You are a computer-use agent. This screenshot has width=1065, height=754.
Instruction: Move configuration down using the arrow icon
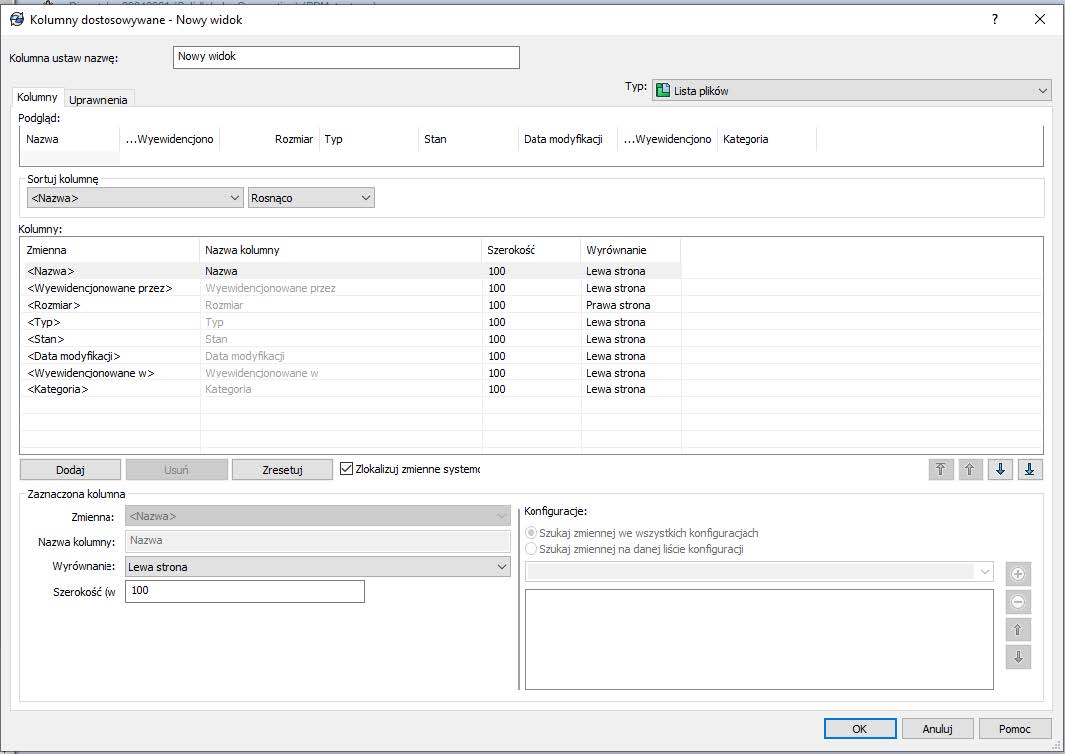pyautogui.click(x=1017, y=657)
